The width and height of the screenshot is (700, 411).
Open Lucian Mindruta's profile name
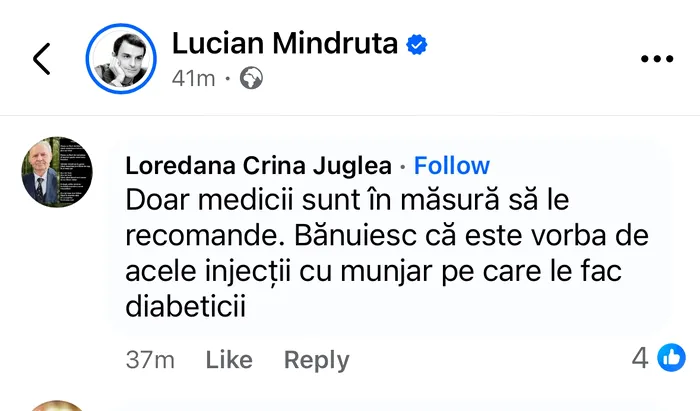[284, 44]
